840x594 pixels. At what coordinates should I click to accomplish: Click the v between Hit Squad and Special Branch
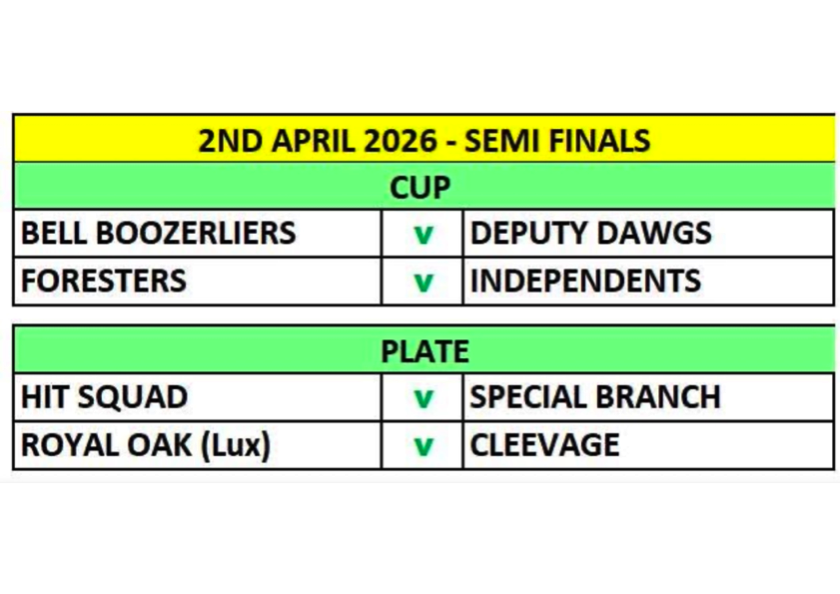pos(423,399)
